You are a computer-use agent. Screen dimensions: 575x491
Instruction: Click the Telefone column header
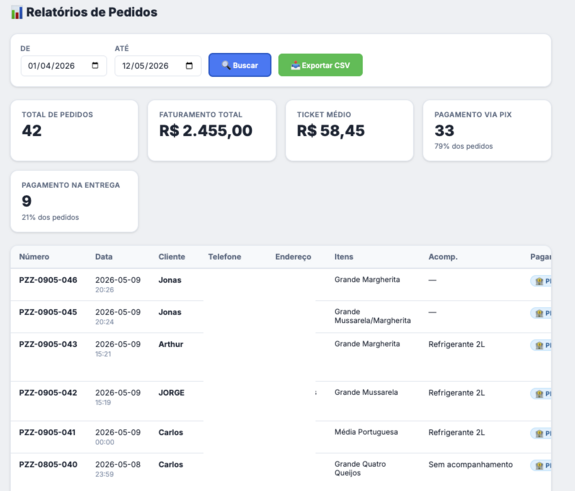pos(225,257)
